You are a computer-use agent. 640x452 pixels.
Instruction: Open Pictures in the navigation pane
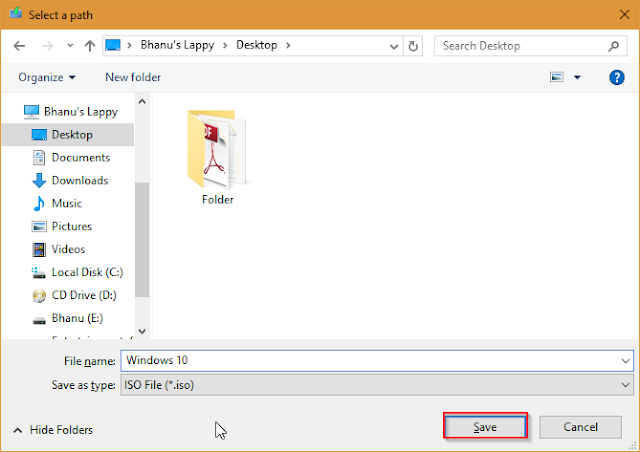click(71, 226)
